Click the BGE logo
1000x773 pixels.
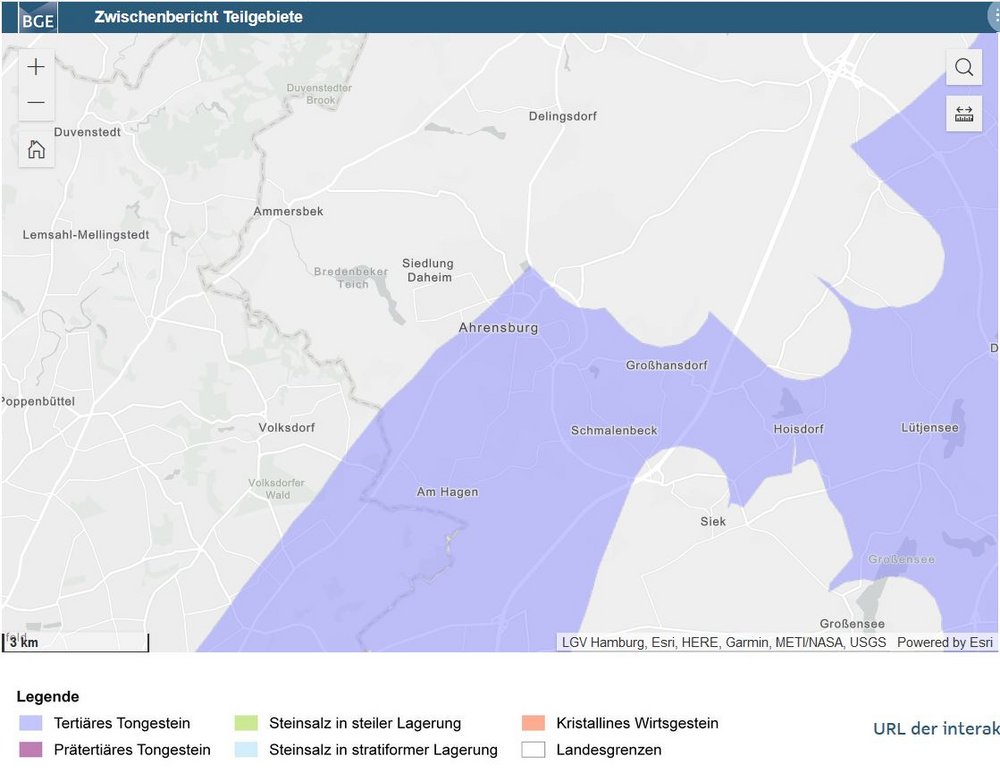click(x=37, y=18)
